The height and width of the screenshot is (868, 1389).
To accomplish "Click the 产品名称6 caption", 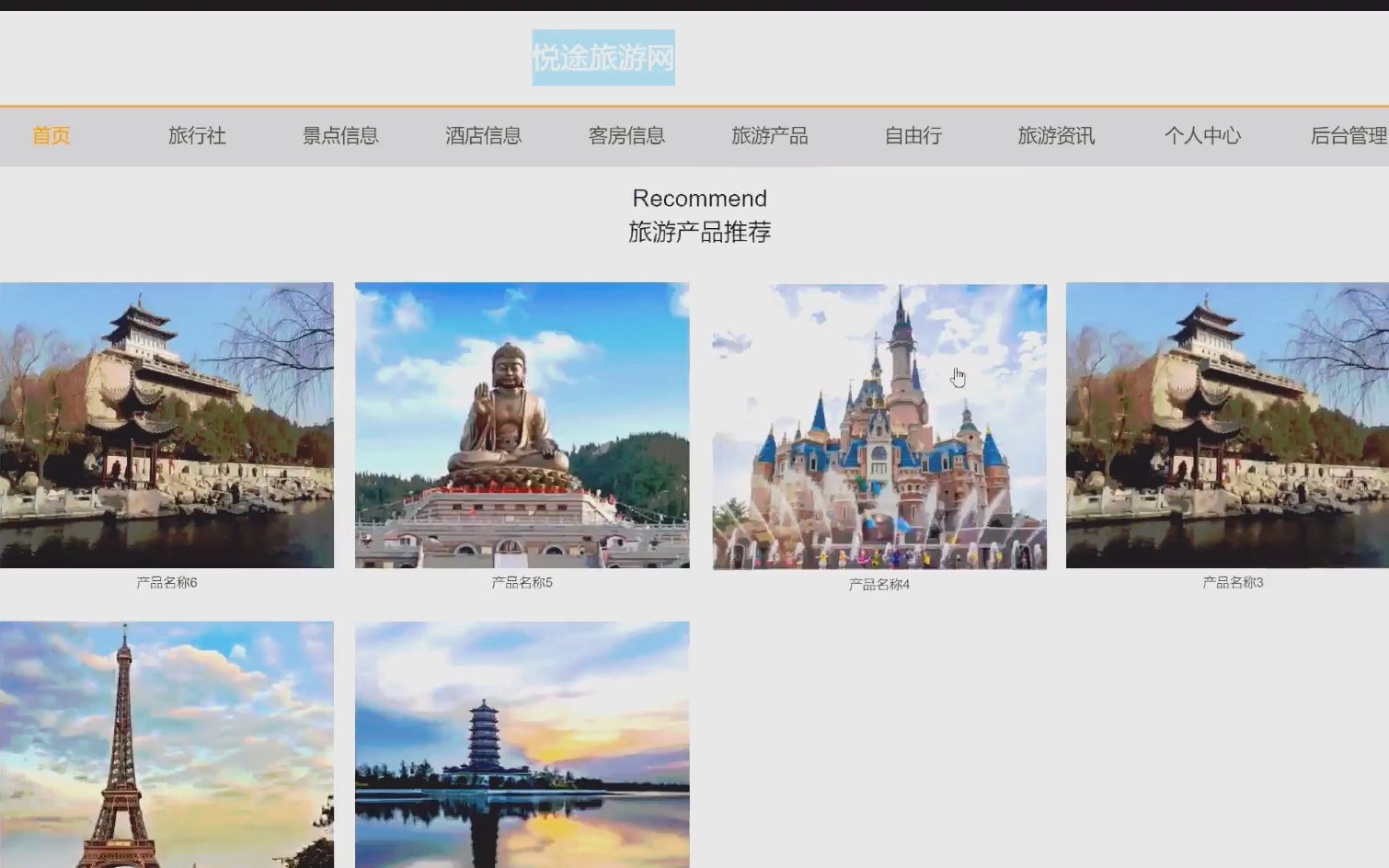I will pyautogui.click(x=166, y=582).
